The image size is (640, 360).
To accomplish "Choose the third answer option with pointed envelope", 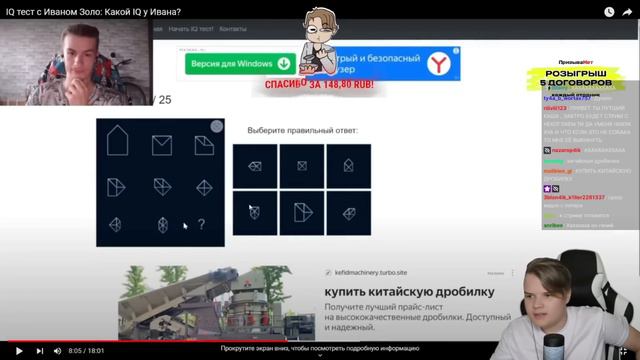I will [x=349, y=166].
